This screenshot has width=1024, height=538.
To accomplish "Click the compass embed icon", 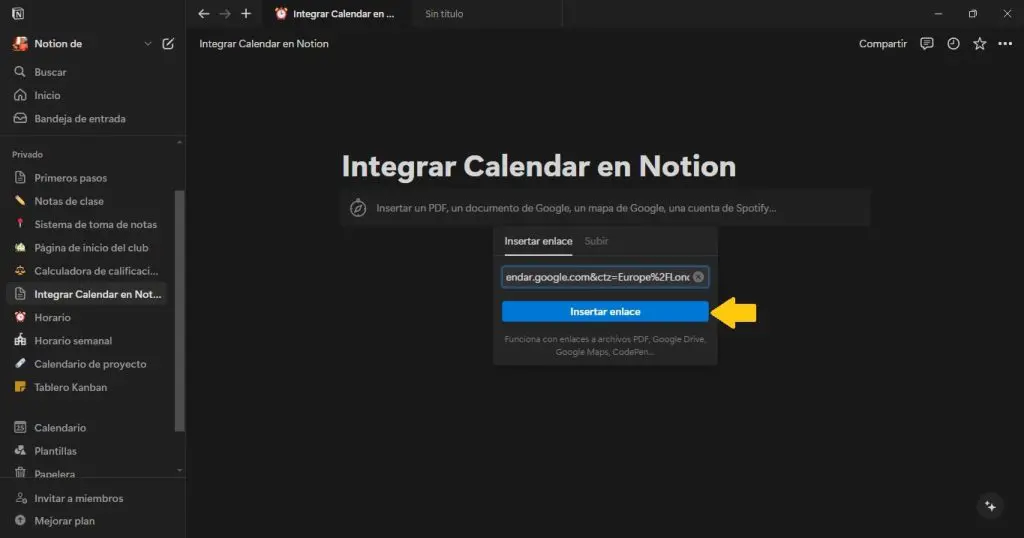I will point(358,208).
